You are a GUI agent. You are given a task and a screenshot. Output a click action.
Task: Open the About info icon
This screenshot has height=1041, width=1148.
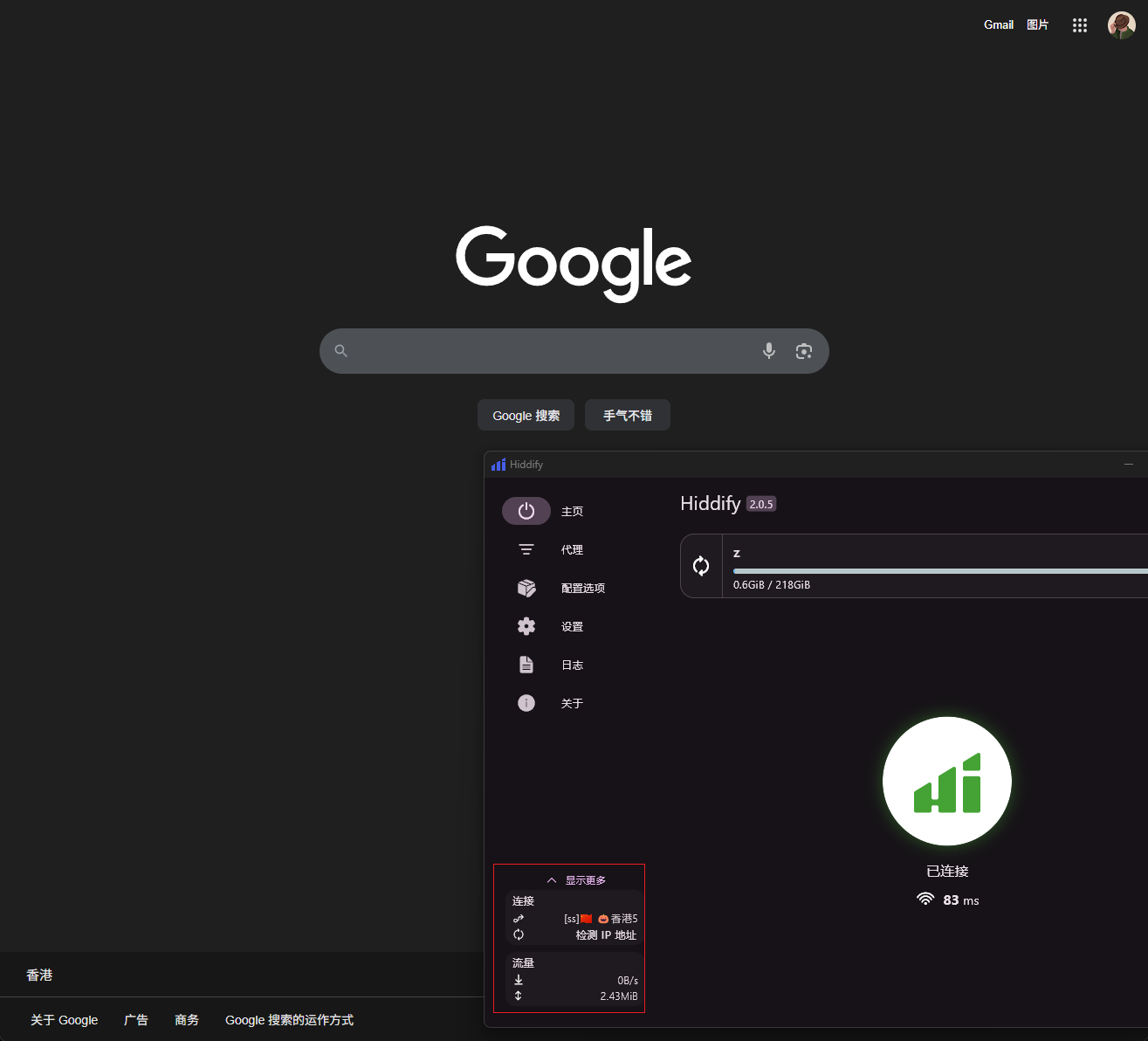526,703
